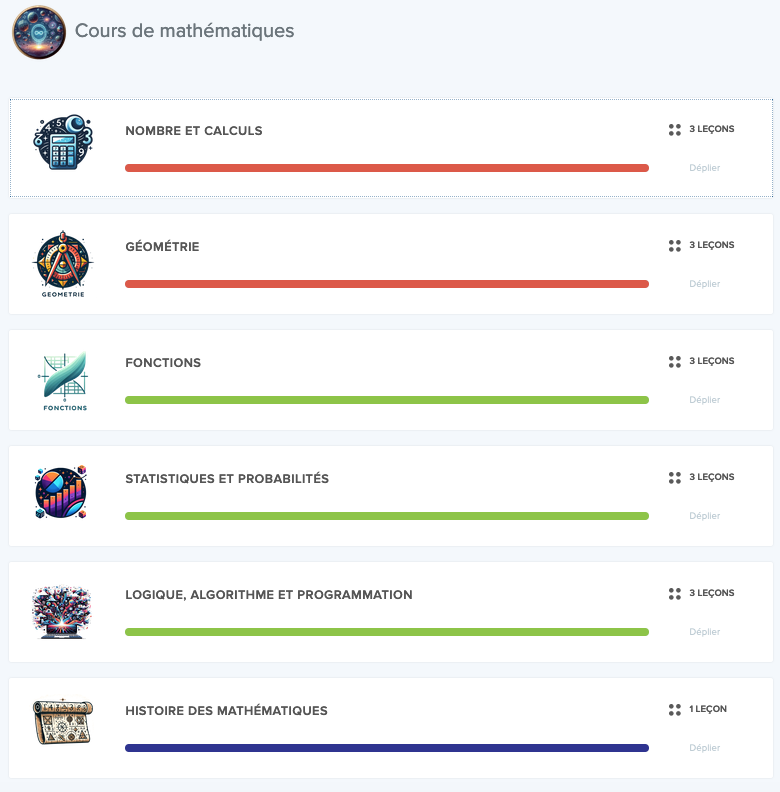Expand the Nombre et Calculs section via Déplier
Image resolution: width=780 pixels, height=792 pixels.
704,168
